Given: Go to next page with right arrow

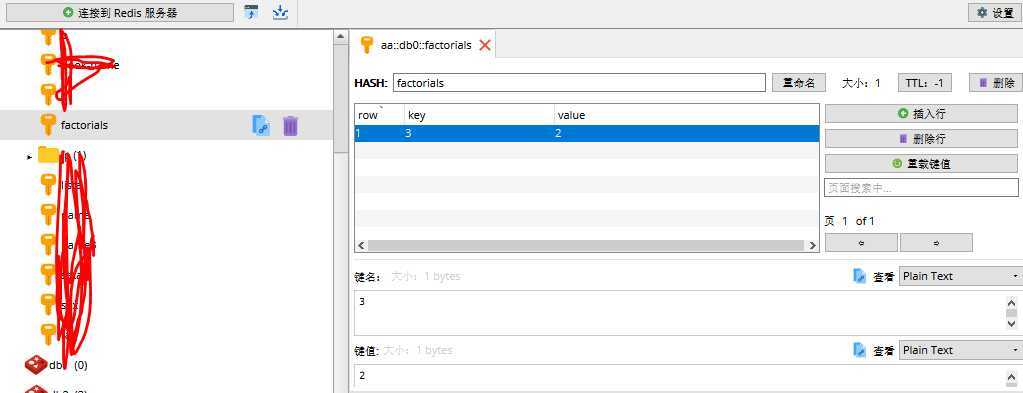Looking at the screenshot, I should [x=936, y=242].
